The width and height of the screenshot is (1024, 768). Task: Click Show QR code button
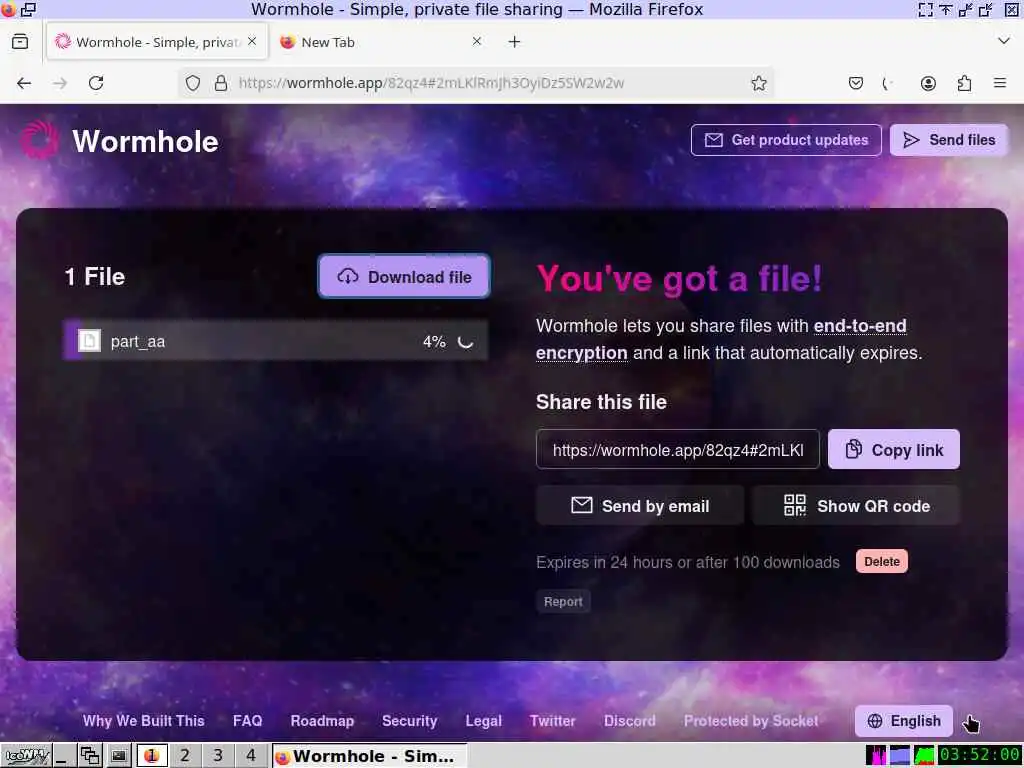tap(856, 505)
